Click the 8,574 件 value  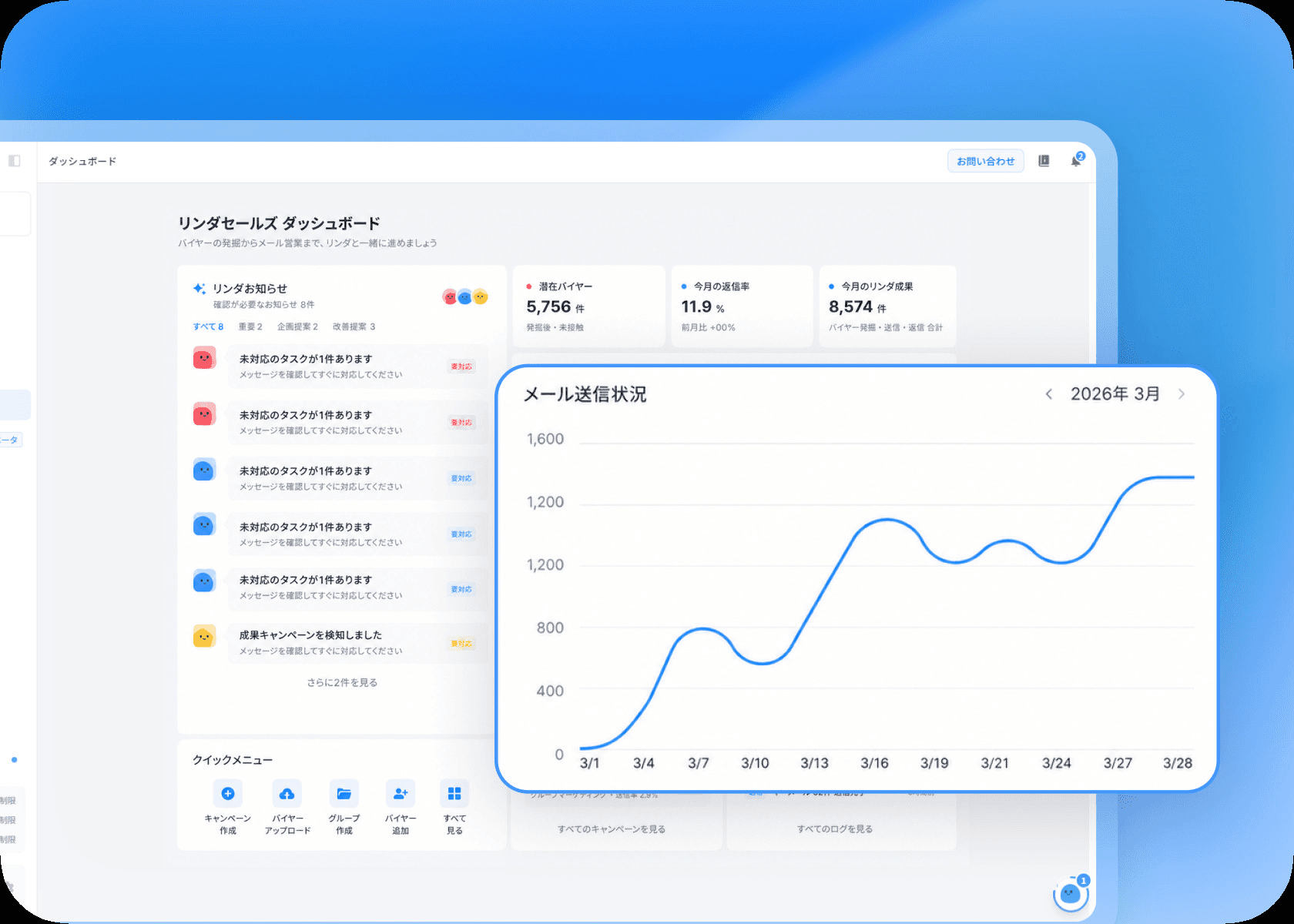(x=857, y=307)
